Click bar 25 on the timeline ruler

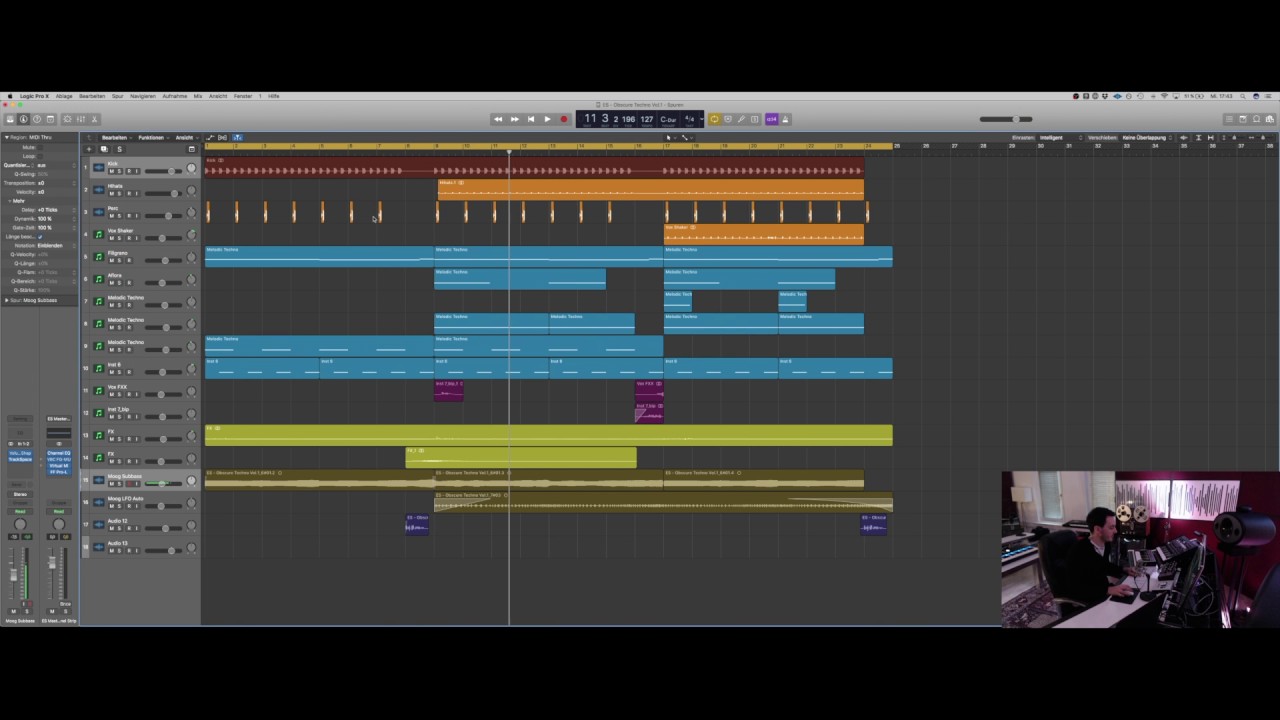(897, 146)
